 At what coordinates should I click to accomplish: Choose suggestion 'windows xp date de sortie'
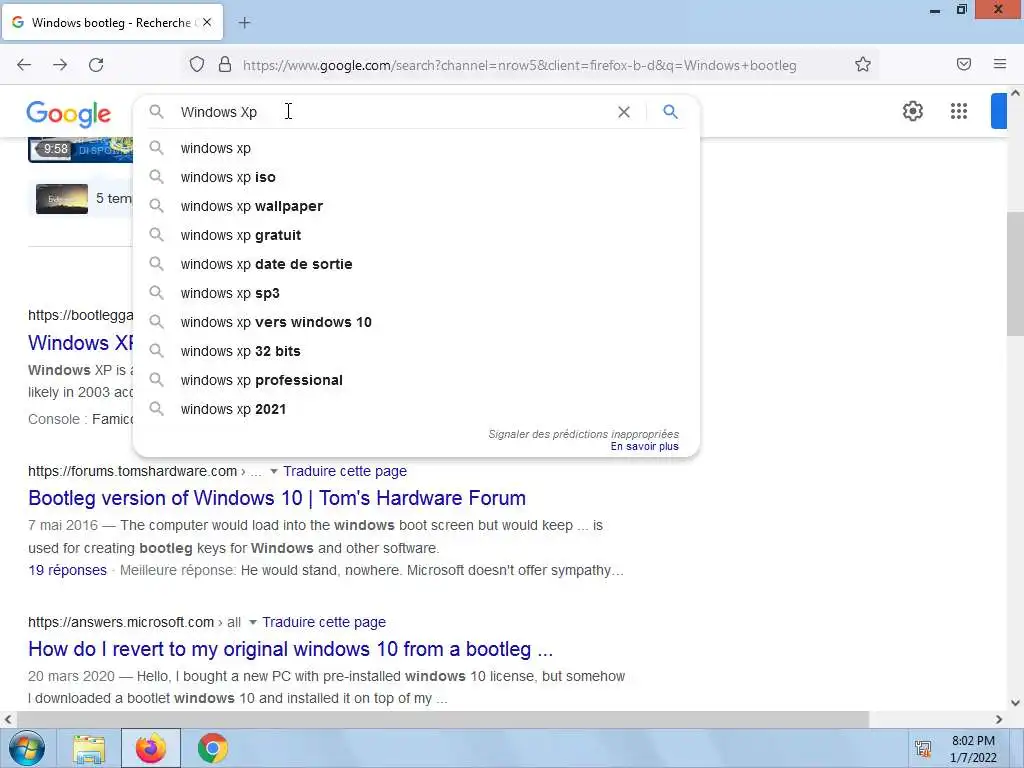tap(415, 264)
